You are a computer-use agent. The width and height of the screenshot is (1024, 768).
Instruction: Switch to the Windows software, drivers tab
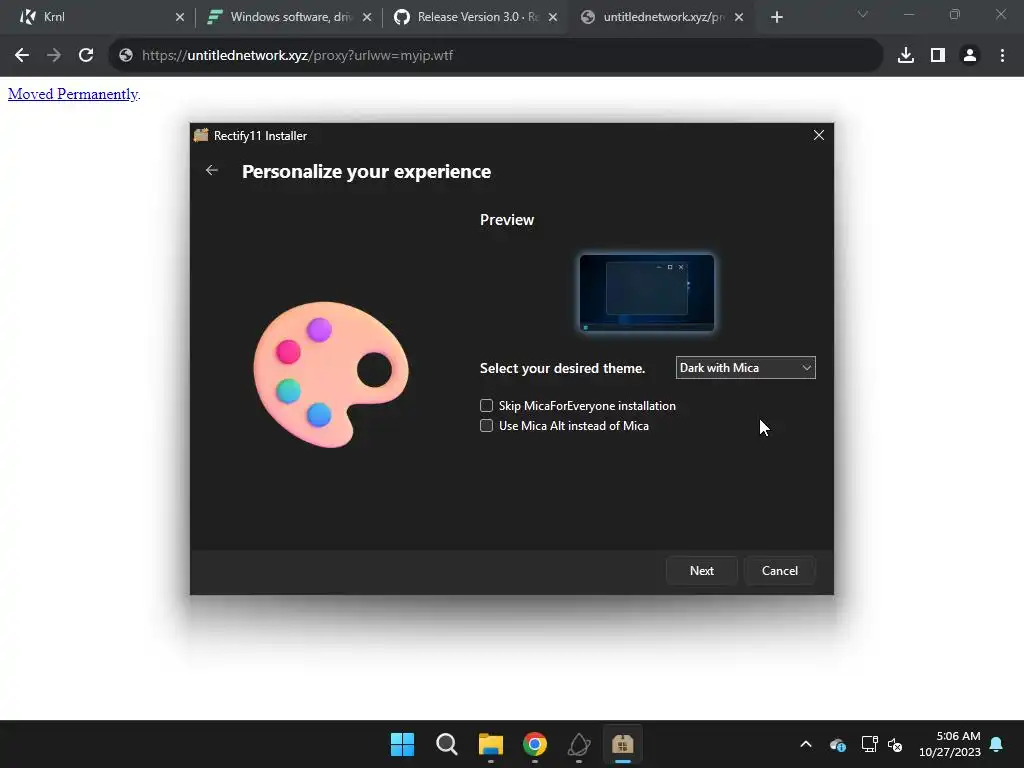point(287,17)
